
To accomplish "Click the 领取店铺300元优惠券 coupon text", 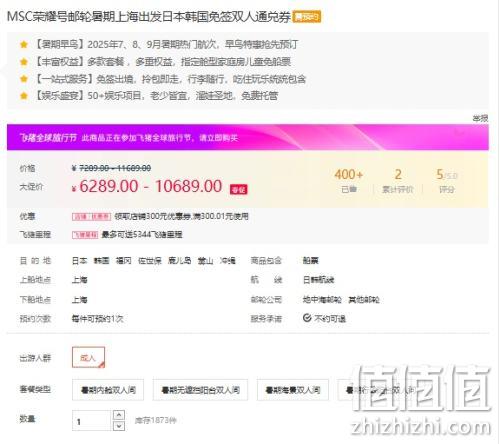I will (x=181, y=216).
